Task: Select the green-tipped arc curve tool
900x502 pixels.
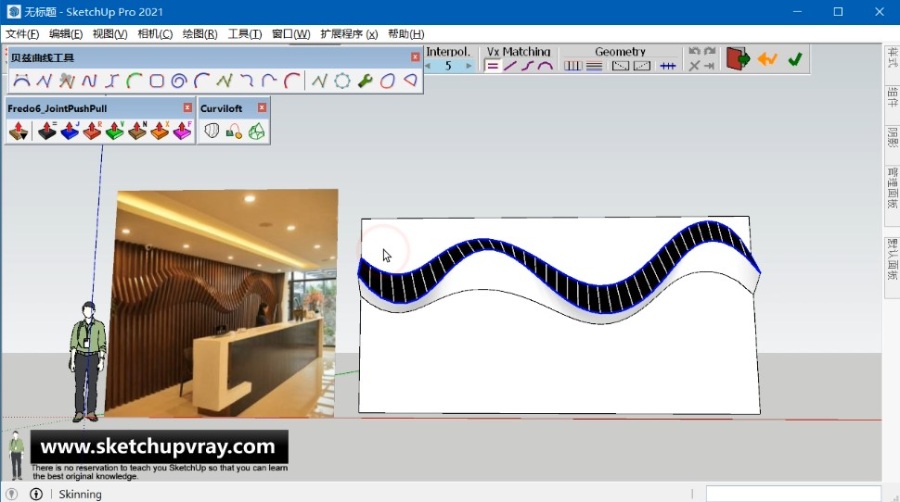Action: (134, 81)
